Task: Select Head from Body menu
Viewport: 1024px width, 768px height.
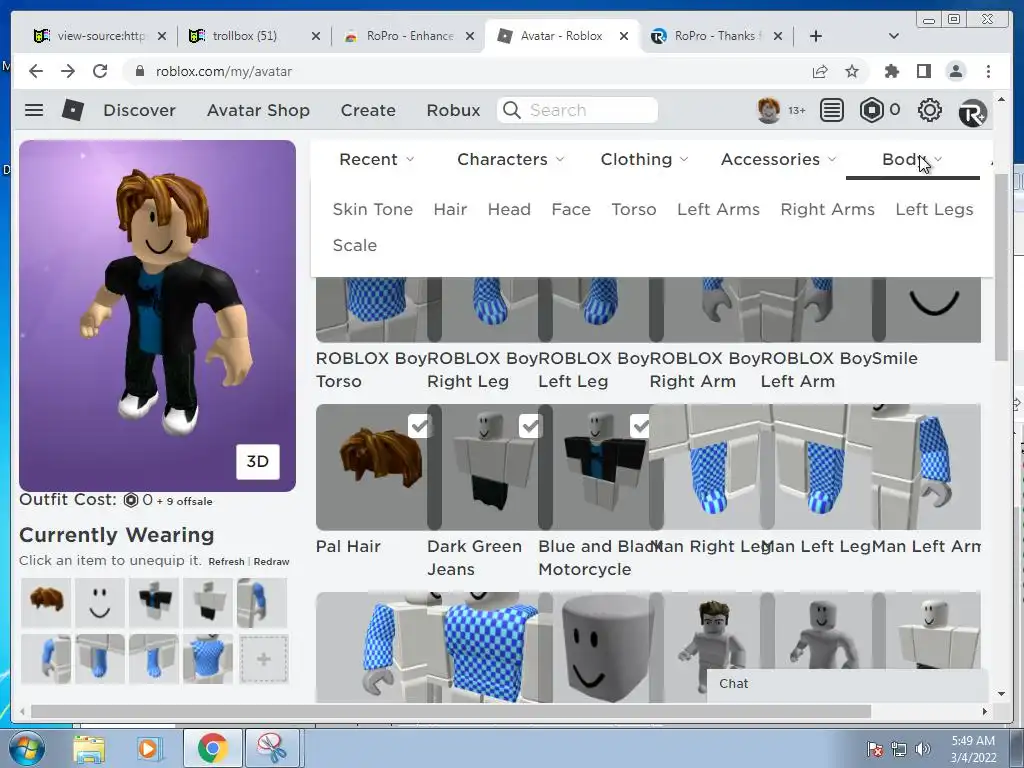Action: [509, 210]
